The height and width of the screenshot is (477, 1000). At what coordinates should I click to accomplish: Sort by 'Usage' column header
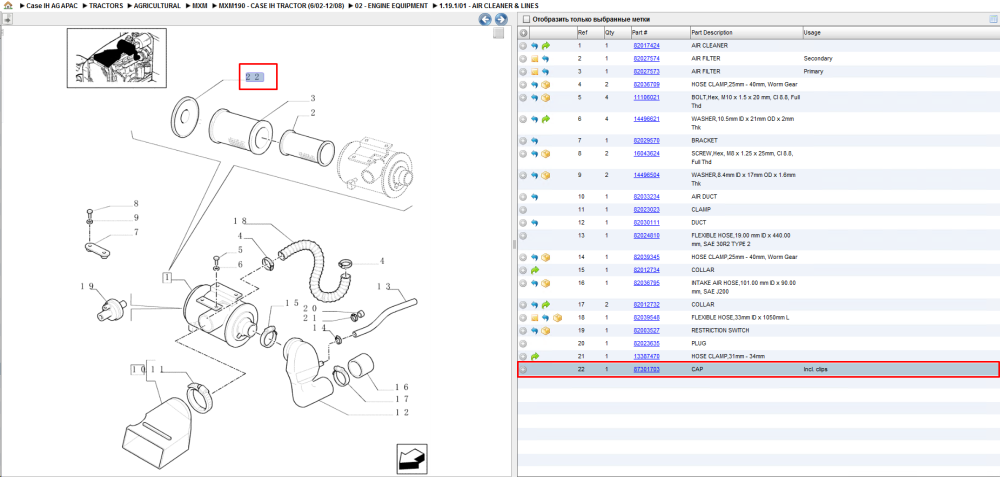pyautogui.click(x=901, y=33)
